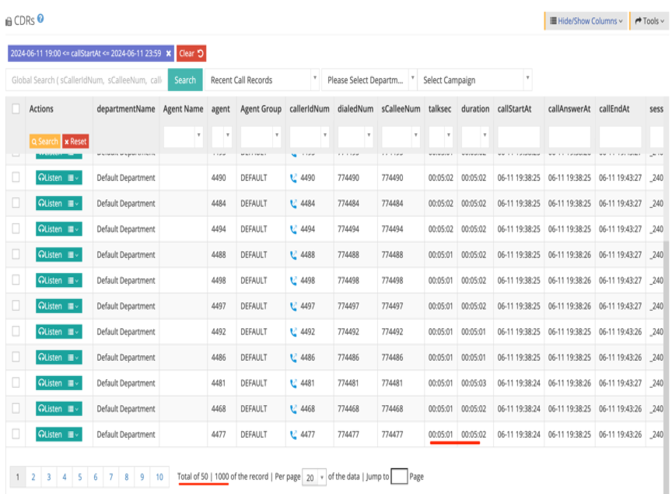Open the Please Select Department dropdown
The width and height of the screenshot is (672, 494).
(x=369, y=80)
